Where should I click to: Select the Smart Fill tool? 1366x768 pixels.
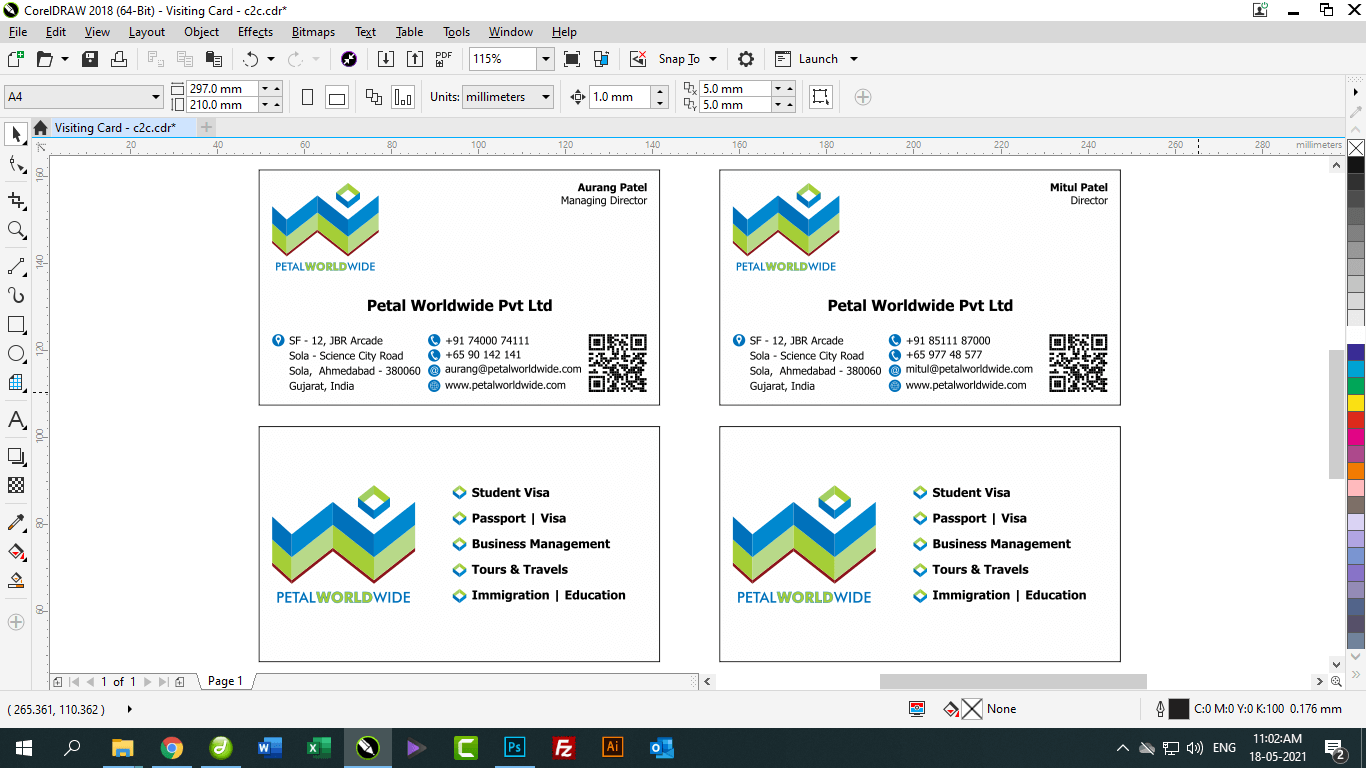(x=16, y=580)
